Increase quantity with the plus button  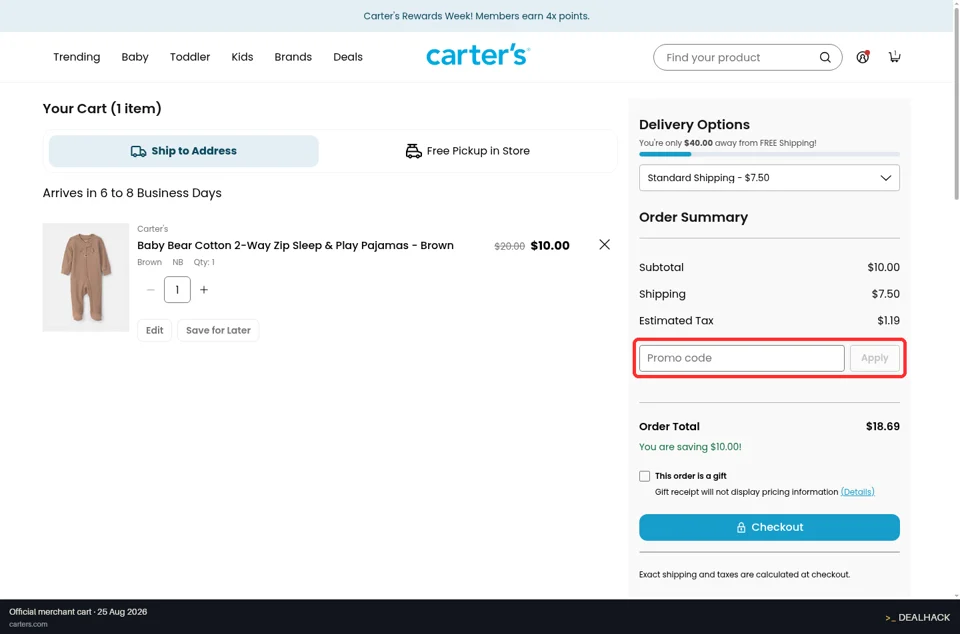pyautogui.click(x=204, y=290)
